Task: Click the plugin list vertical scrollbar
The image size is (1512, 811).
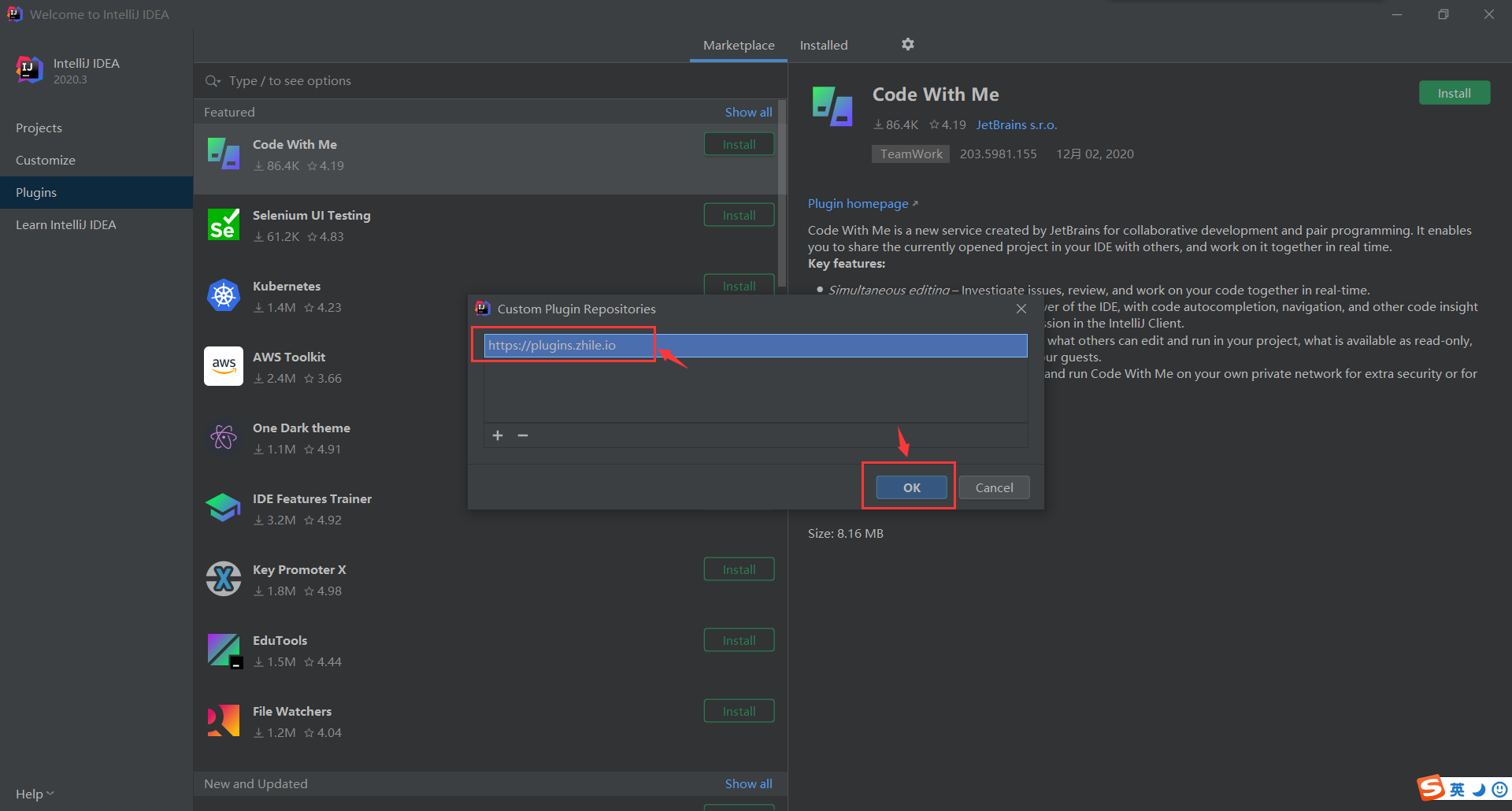Action: [x=782, y=193]
